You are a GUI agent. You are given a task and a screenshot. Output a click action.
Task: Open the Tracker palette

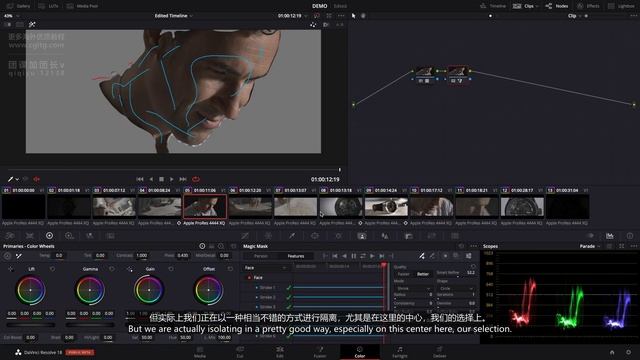click(338, 236)
